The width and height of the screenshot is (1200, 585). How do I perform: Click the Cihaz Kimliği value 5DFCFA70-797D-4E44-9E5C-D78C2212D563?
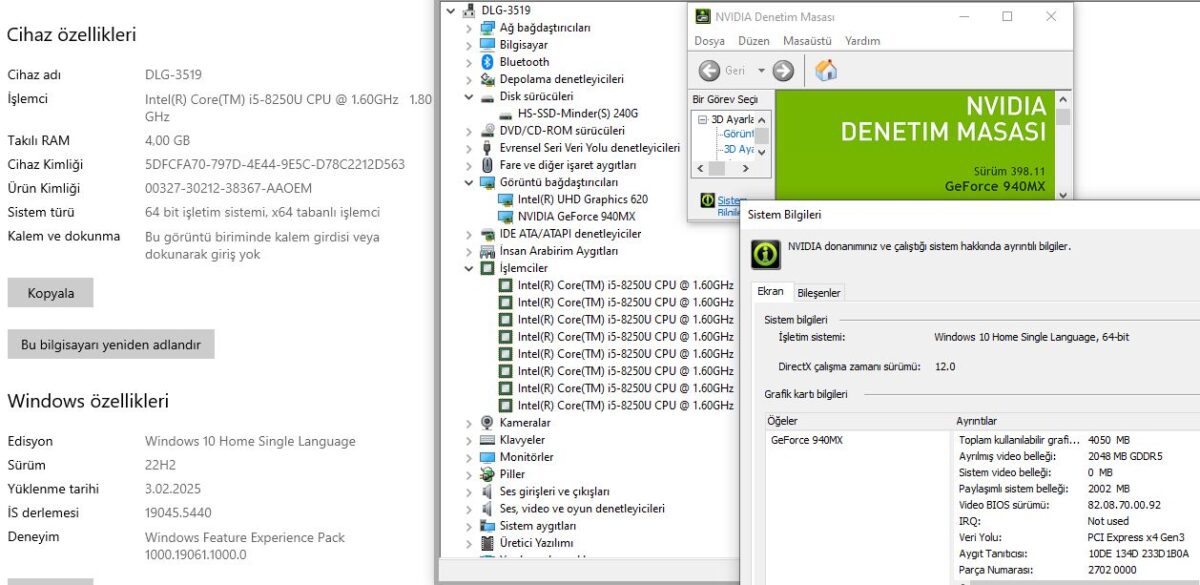point(275,164)
